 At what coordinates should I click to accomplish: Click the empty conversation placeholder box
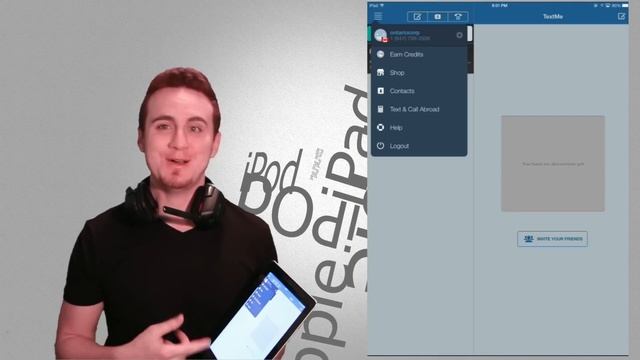(x=553, y=164)
